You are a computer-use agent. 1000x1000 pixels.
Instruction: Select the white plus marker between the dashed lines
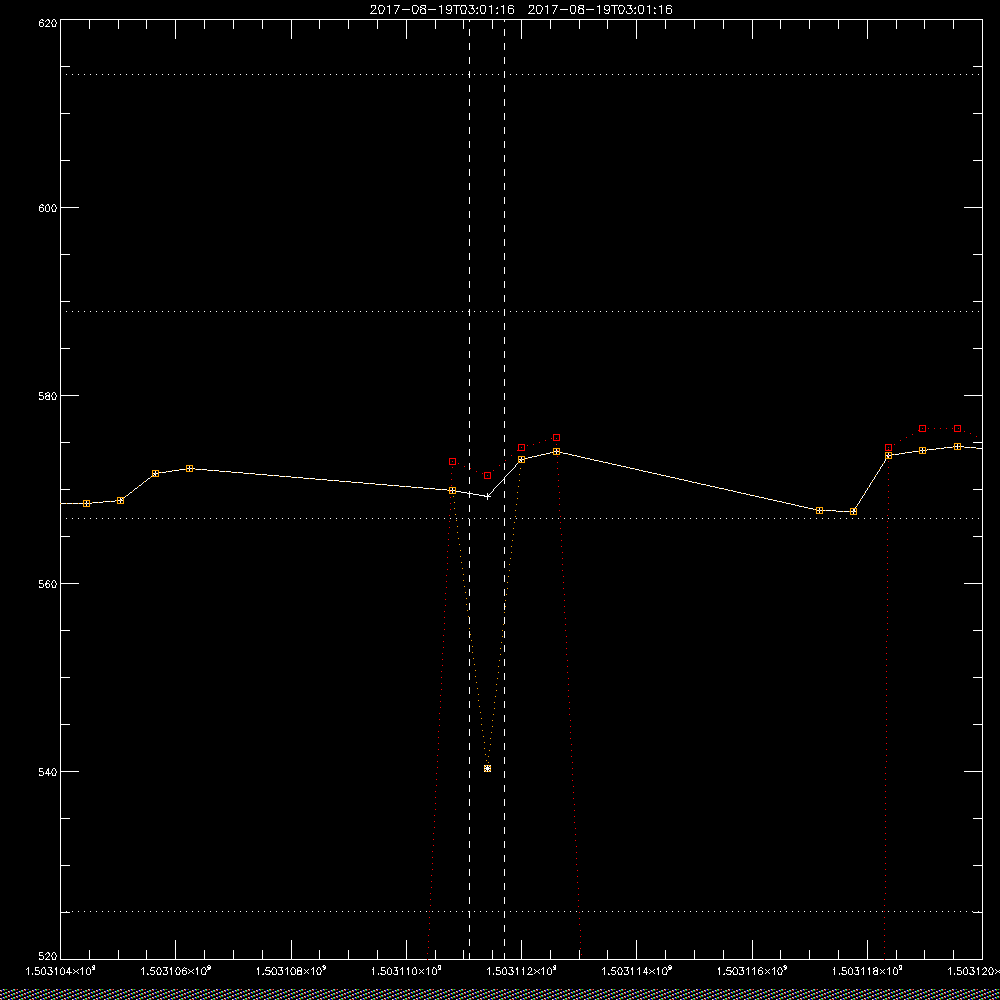488,496
